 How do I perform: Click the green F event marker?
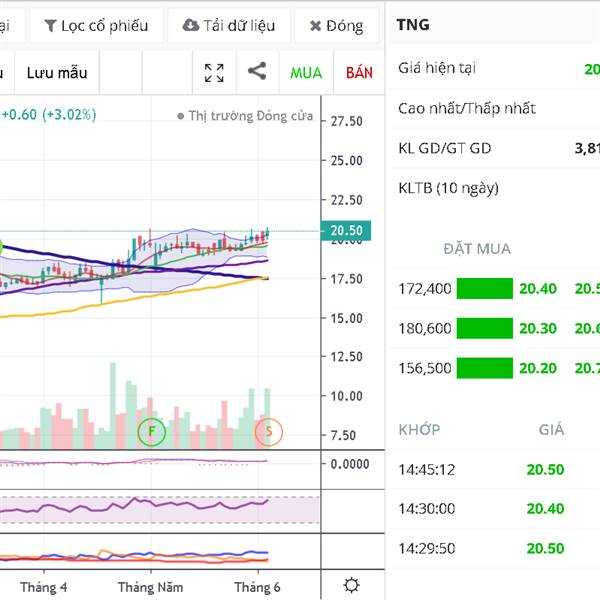pos(152,432)
